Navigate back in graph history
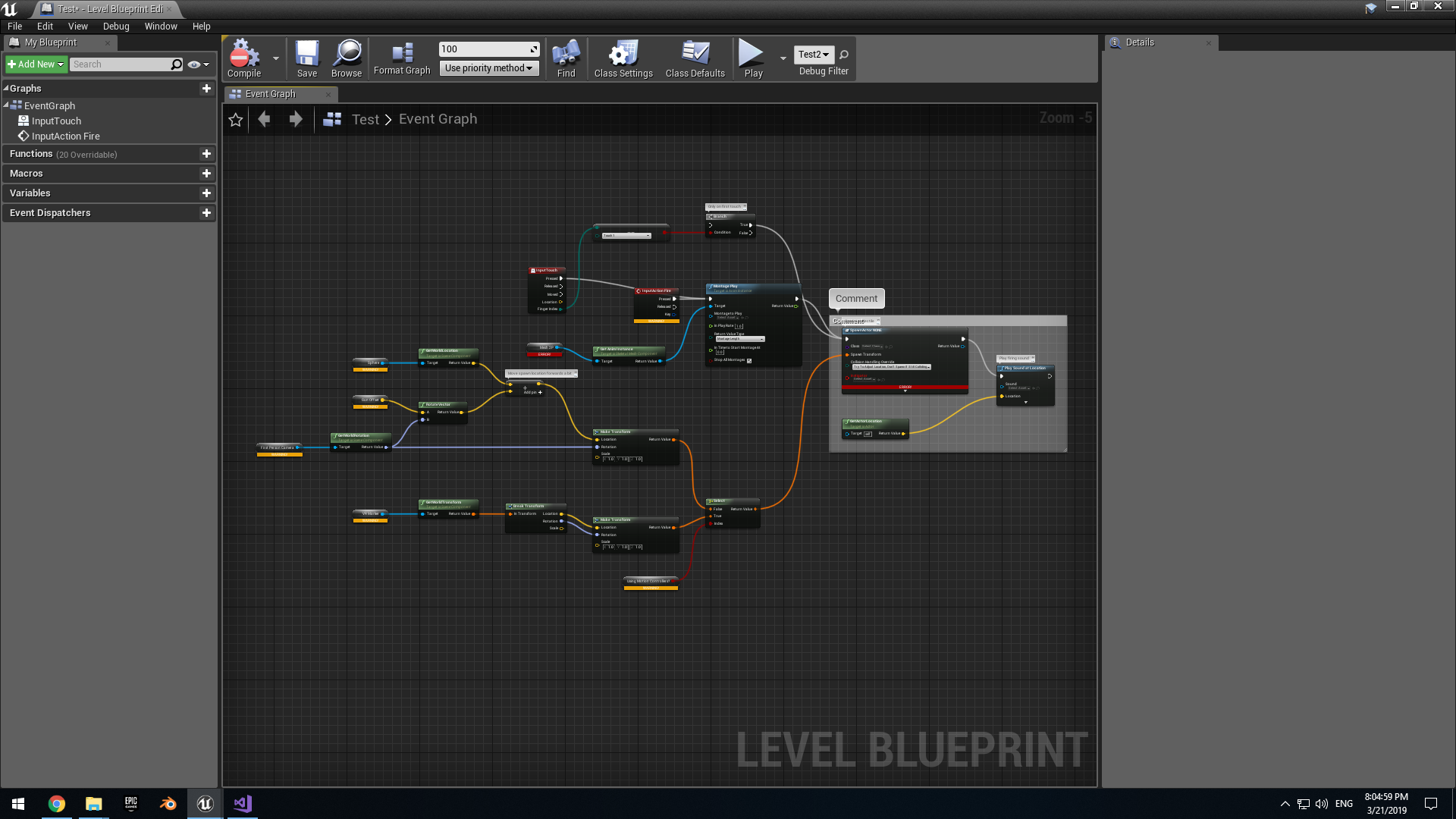Screen dimensions: 1456x819 [x=264, y=119]
